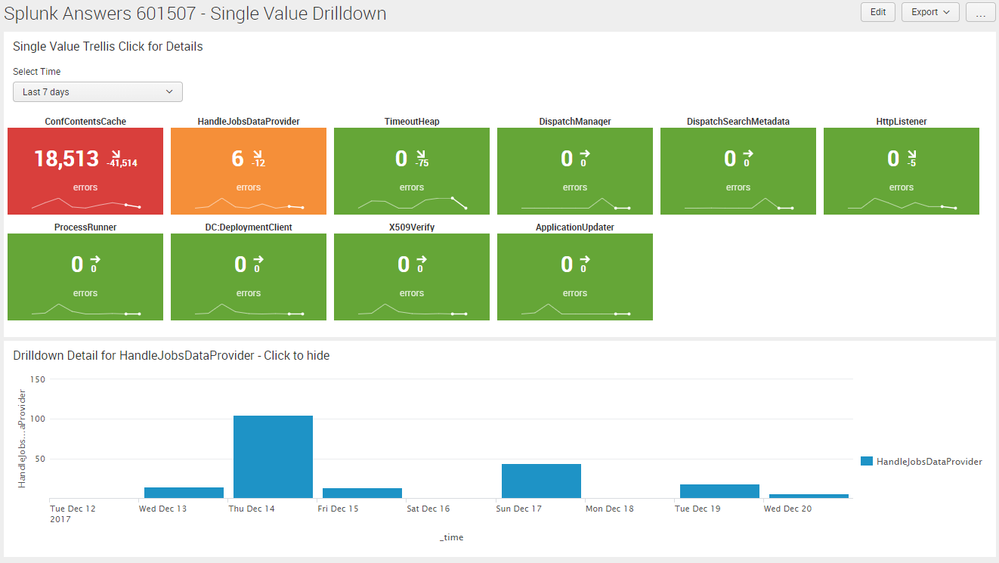Click the DispatchSearchMetadata tile

(x=738, y=171)
